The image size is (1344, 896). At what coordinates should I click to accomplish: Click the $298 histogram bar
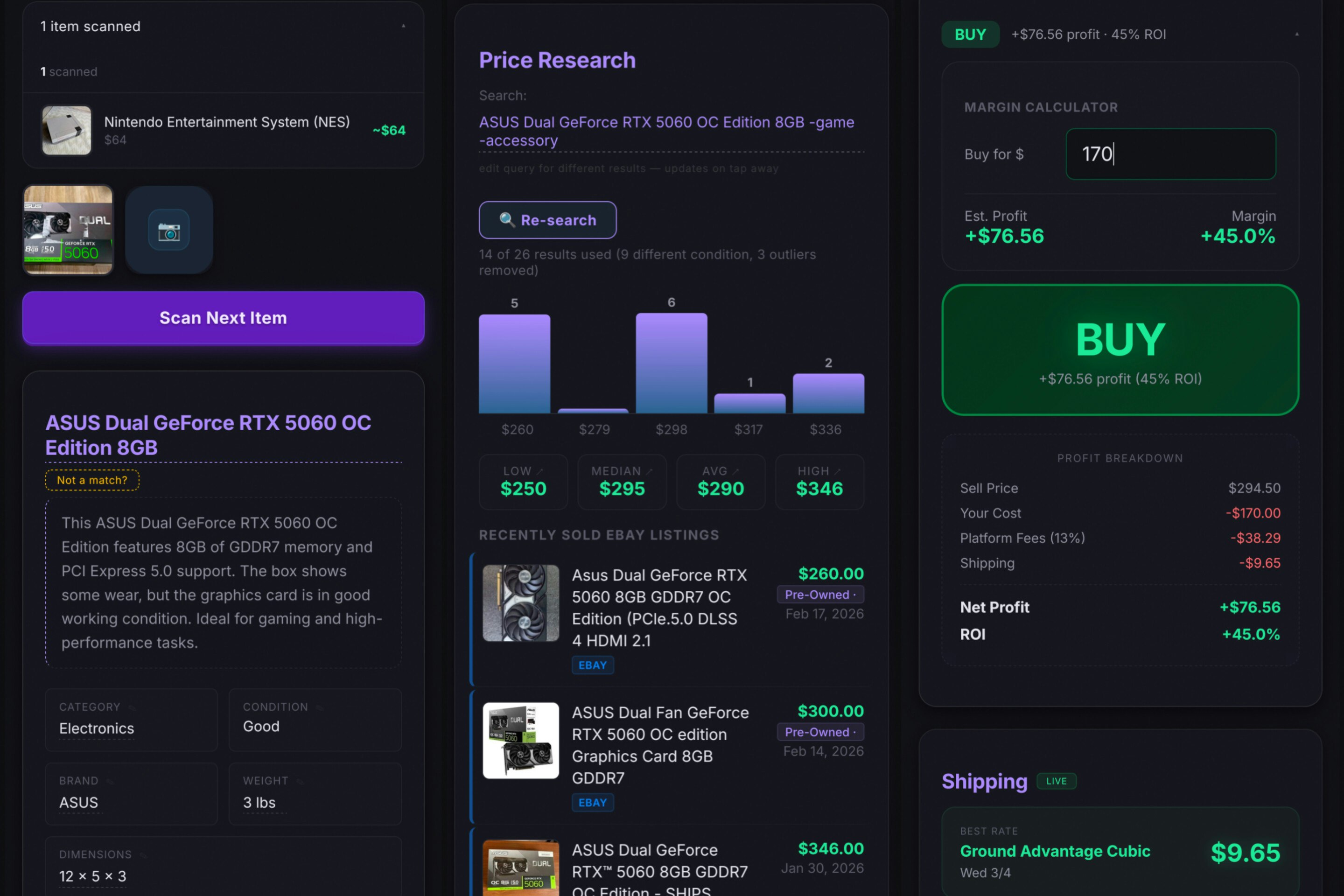[x=671, y=363]
